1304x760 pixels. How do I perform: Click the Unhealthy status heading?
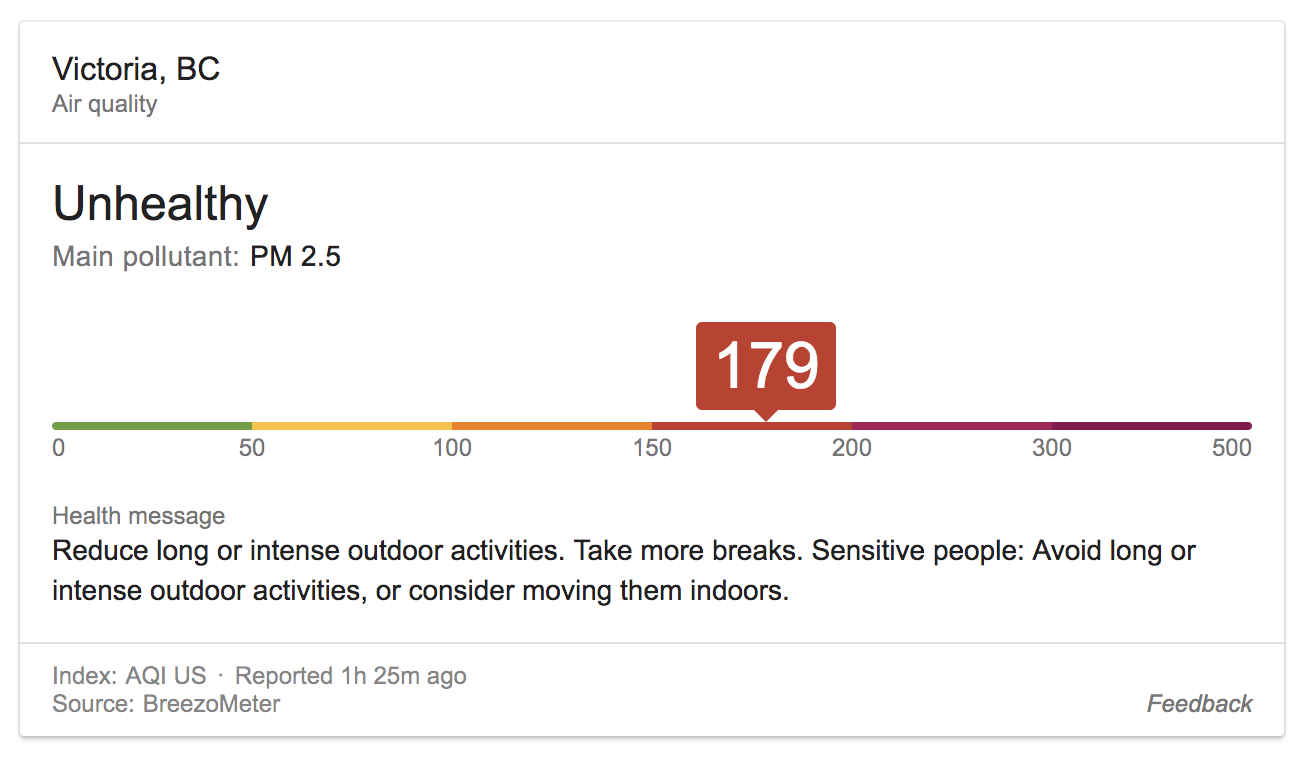pyautogui.click(x=160, y=205)
